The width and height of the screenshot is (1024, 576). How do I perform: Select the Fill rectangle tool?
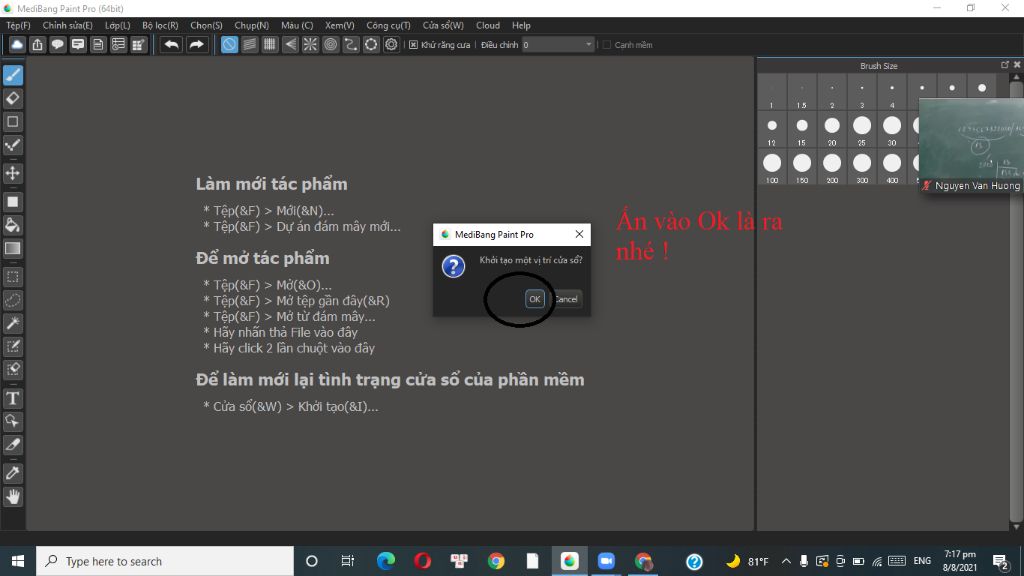click(12, 202)
